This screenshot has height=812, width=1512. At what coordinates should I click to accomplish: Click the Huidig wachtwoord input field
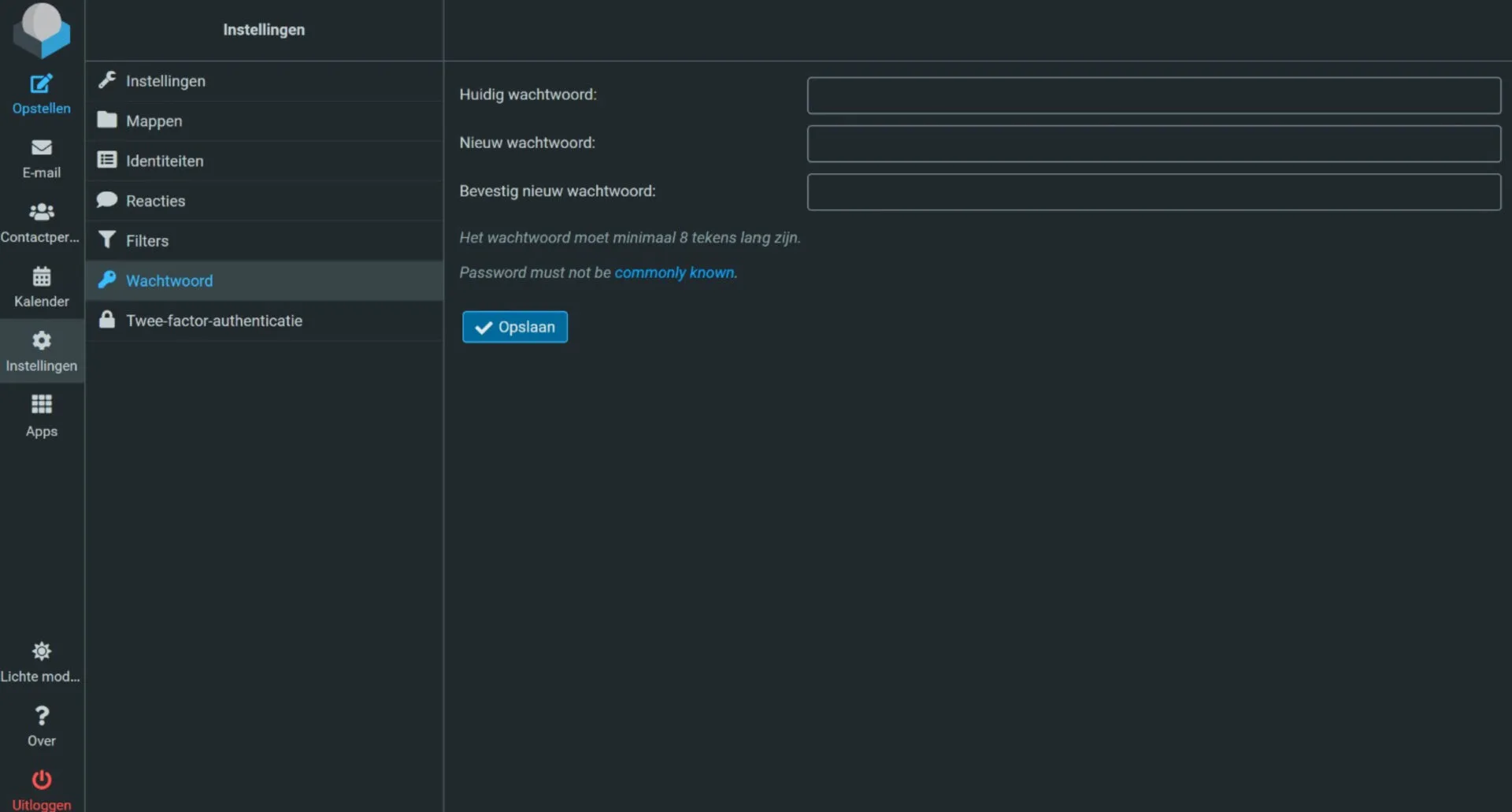click(x=1153, y=95)
